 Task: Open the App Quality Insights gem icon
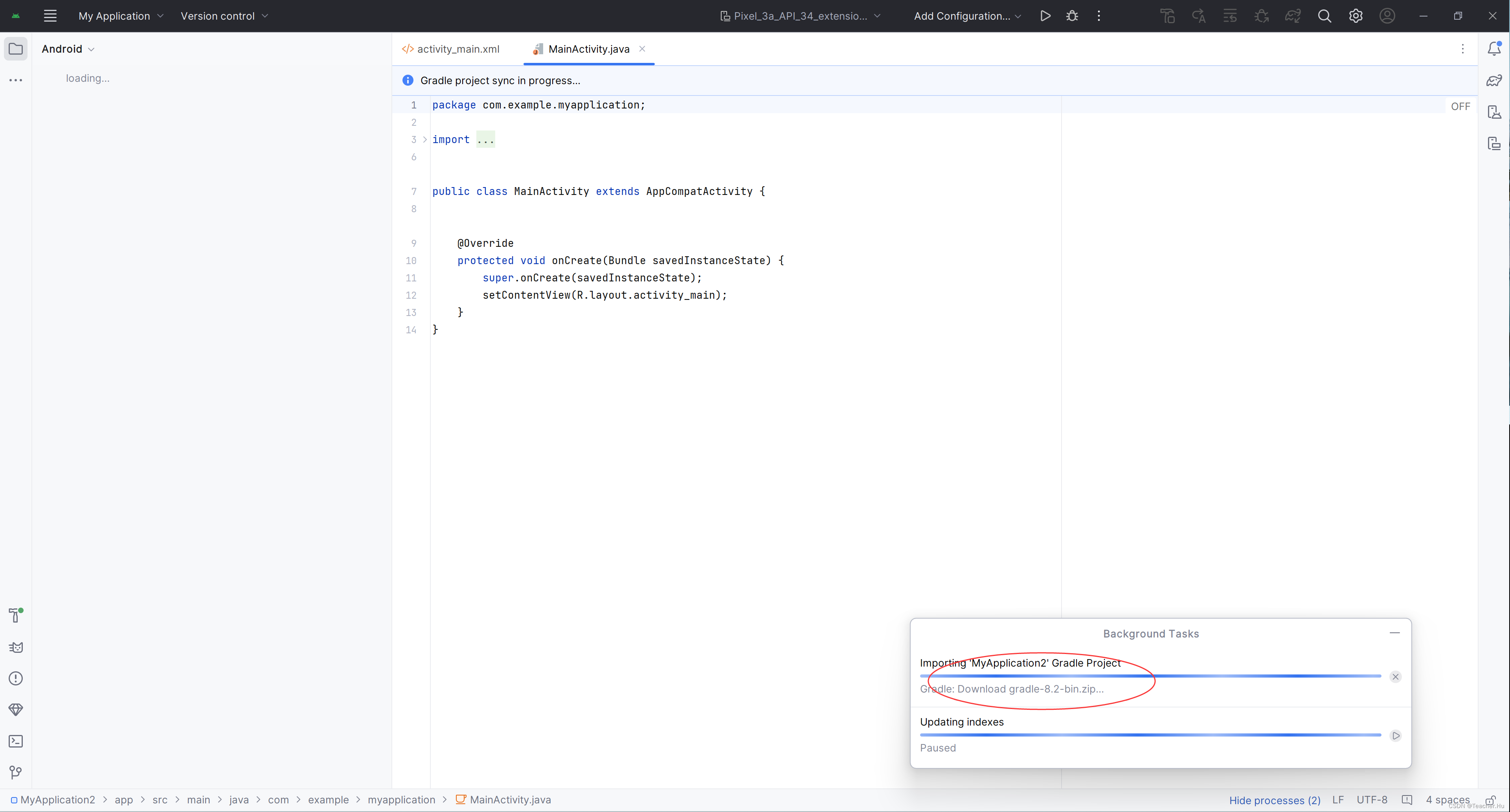tap(16, 710)
